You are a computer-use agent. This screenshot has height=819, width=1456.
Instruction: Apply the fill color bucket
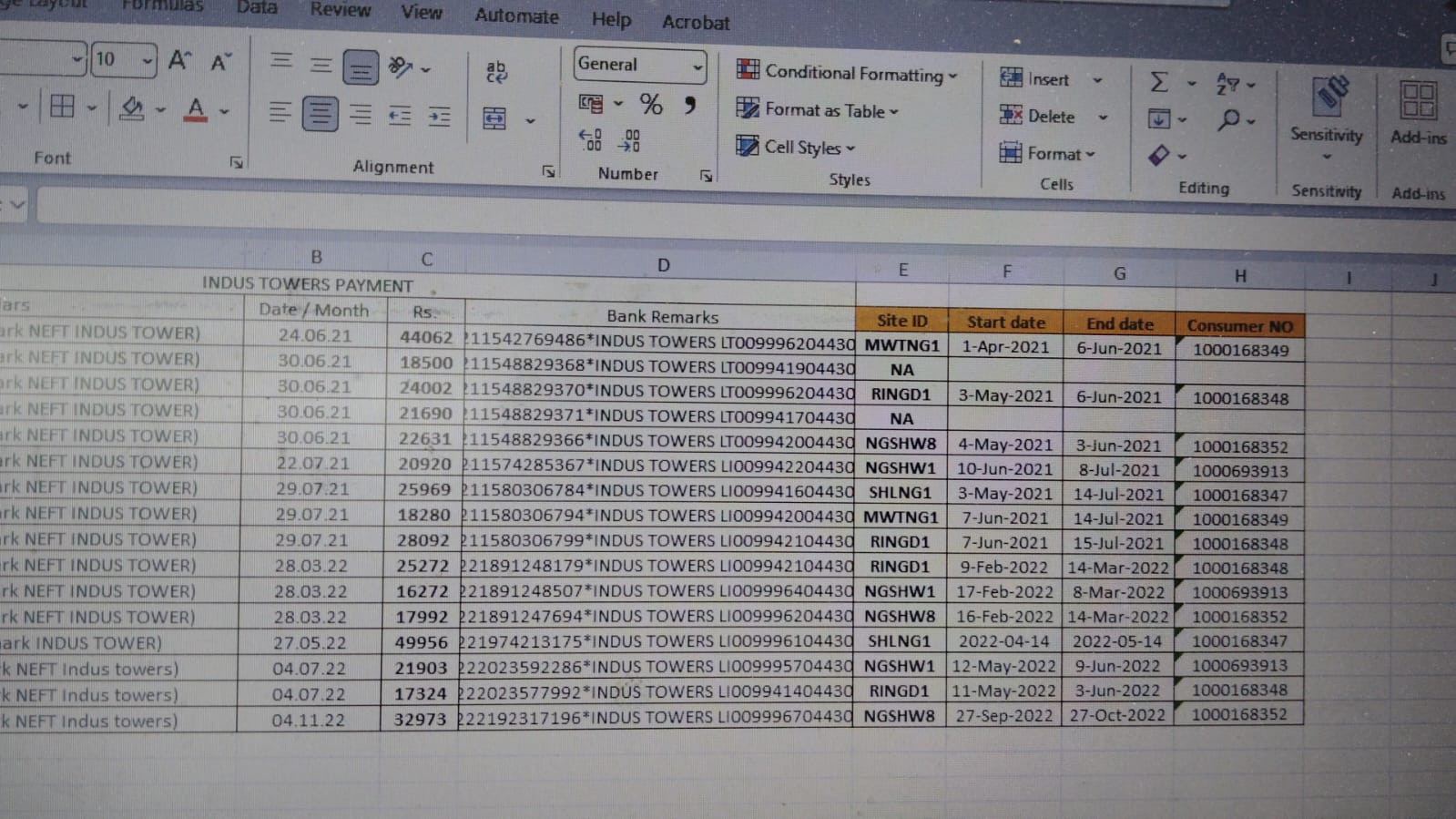click(x=132, y=108)
